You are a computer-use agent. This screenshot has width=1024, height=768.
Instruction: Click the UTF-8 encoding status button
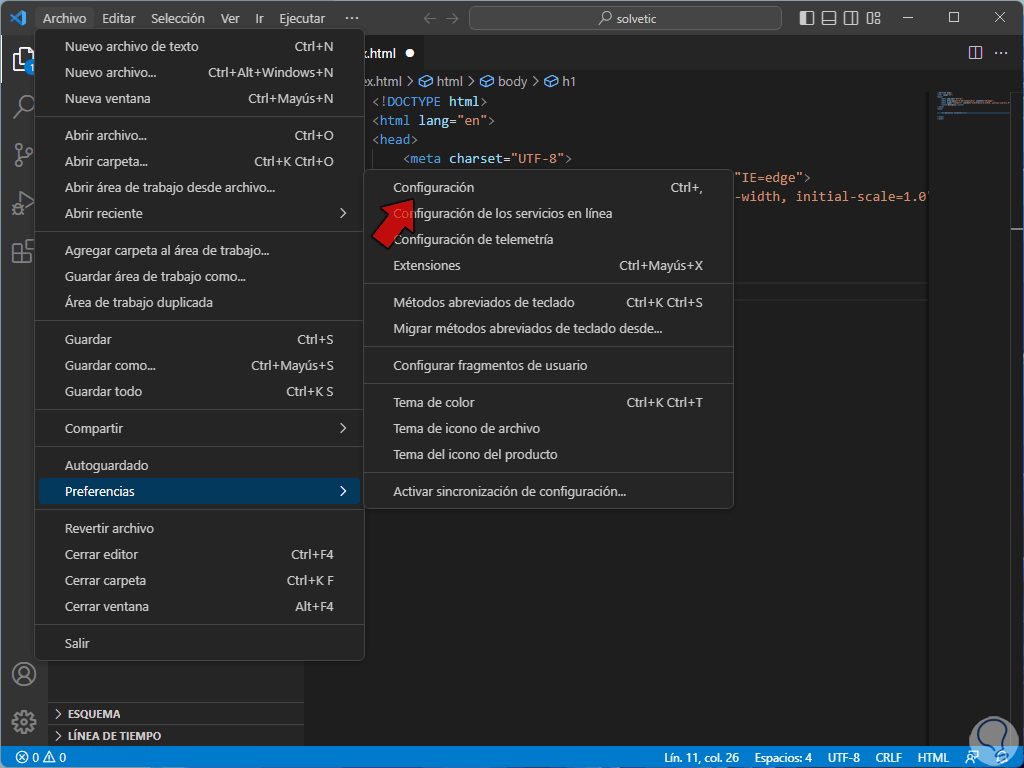(x=843, y=757)
